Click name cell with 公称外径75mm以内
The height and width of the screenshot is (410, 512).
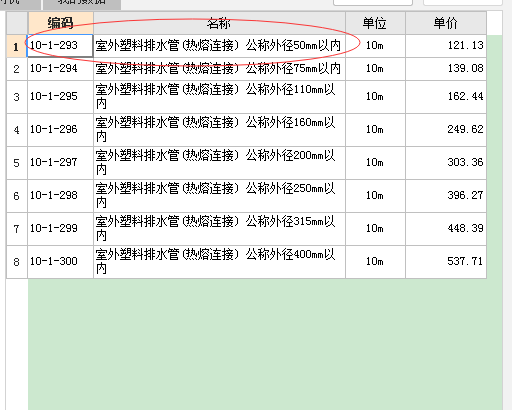(x=219, y=69)
